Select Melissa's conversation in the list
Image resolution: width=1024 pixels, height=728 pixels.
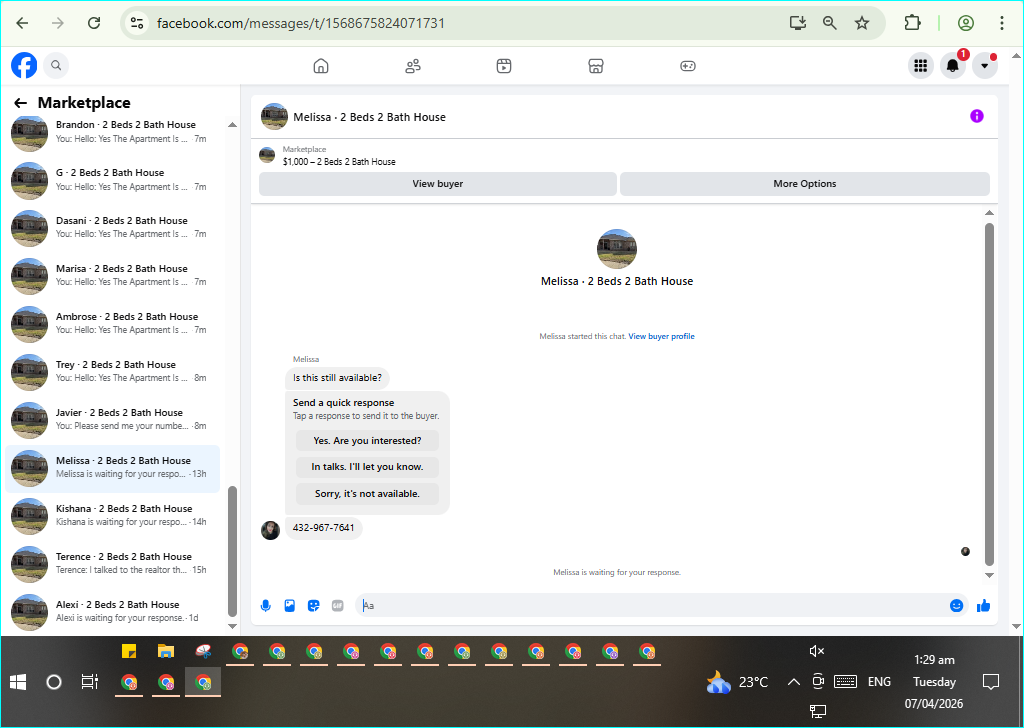point(112,467)
